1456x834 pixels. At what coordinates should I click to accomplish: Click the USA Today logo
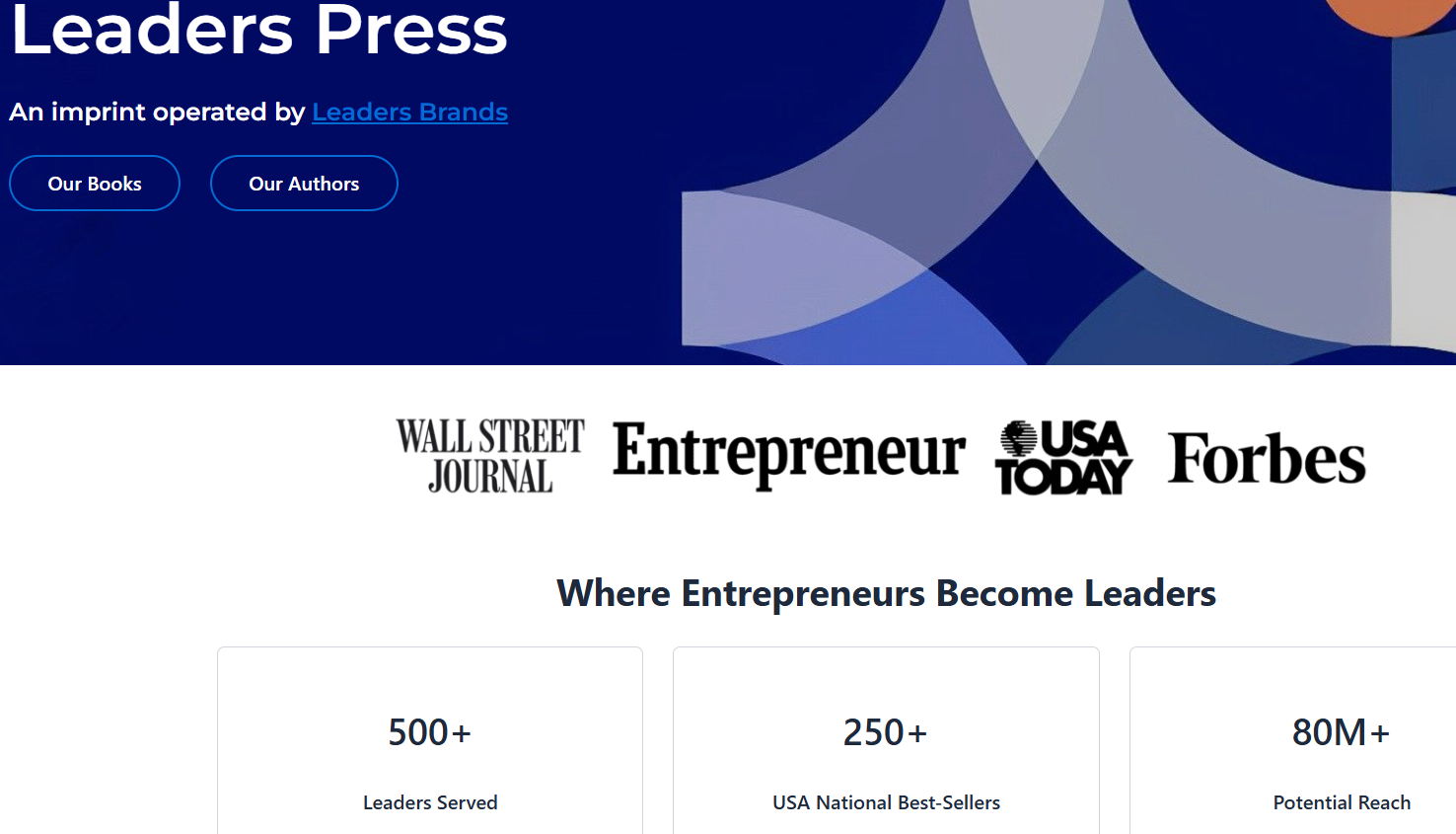1064,458
